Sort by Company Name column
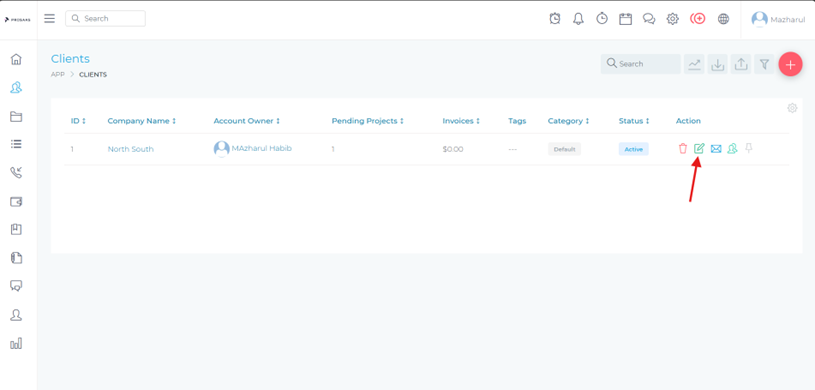 pos(141,121)
